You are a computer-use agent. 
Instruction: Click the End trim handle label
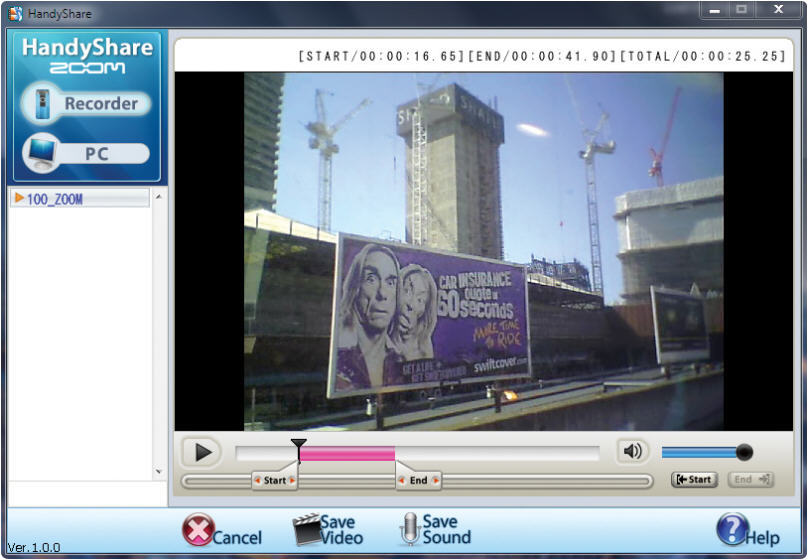(418, 481)
